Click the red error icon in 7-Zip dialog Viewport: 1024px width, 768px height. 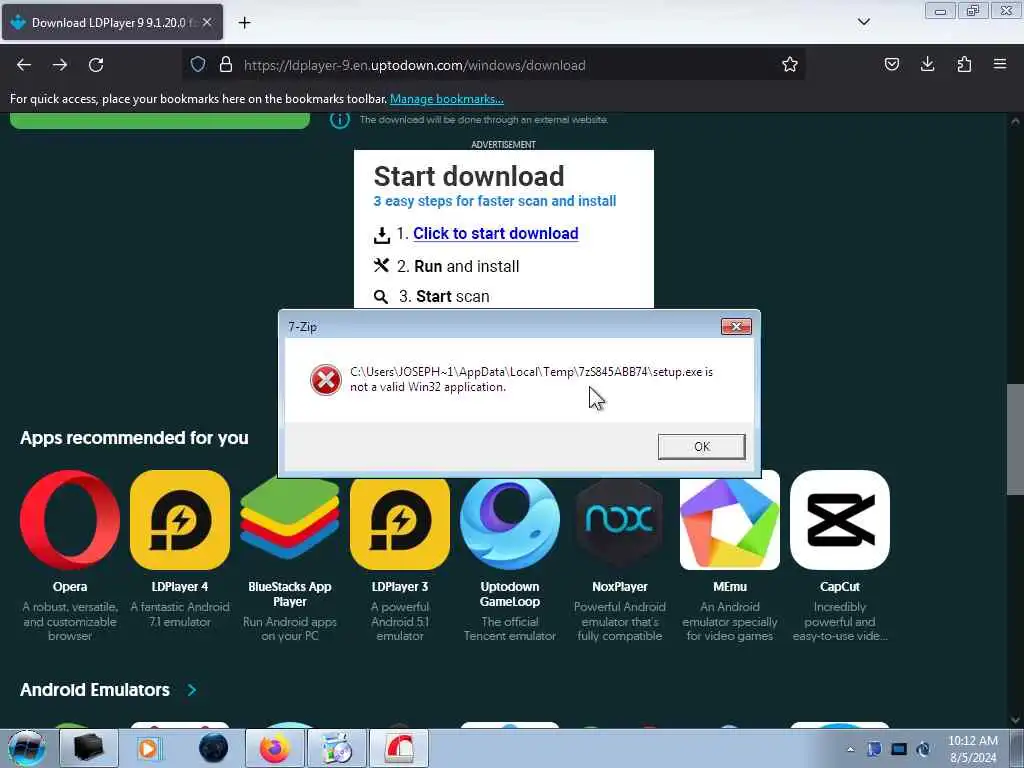pyautogui.click(x=325, y=380)
